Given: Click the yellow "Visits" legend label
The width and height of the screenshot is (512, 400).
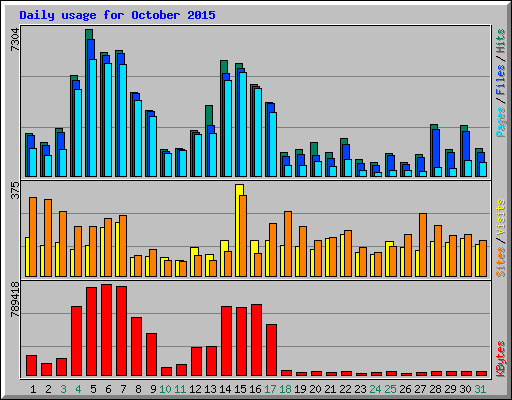Looking at the screenshot, I should coord(500,217).
